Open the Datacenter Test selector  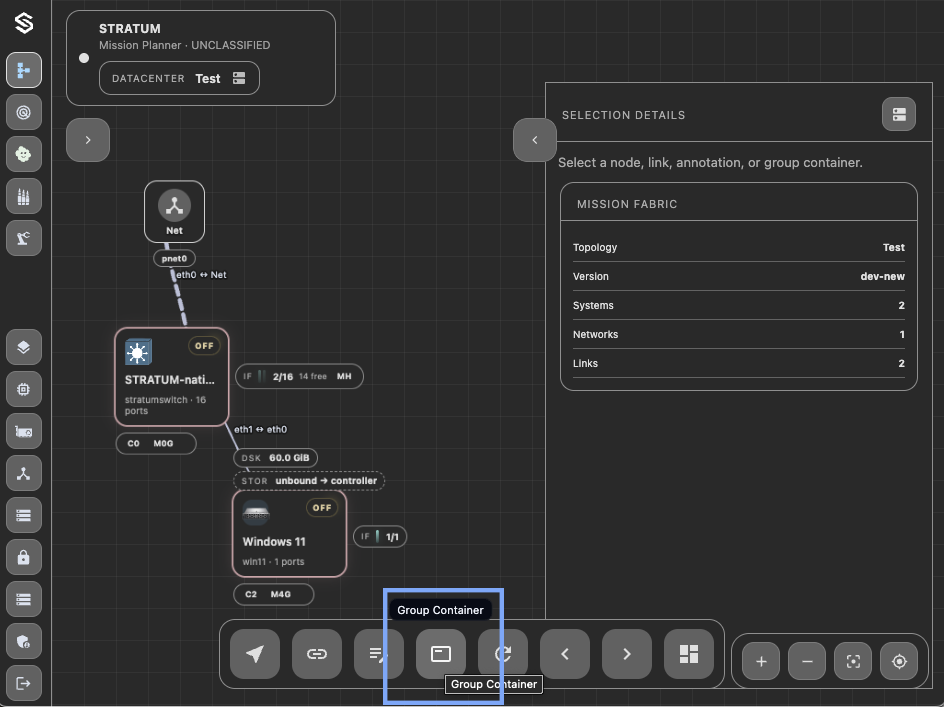(x=179, y=78)
